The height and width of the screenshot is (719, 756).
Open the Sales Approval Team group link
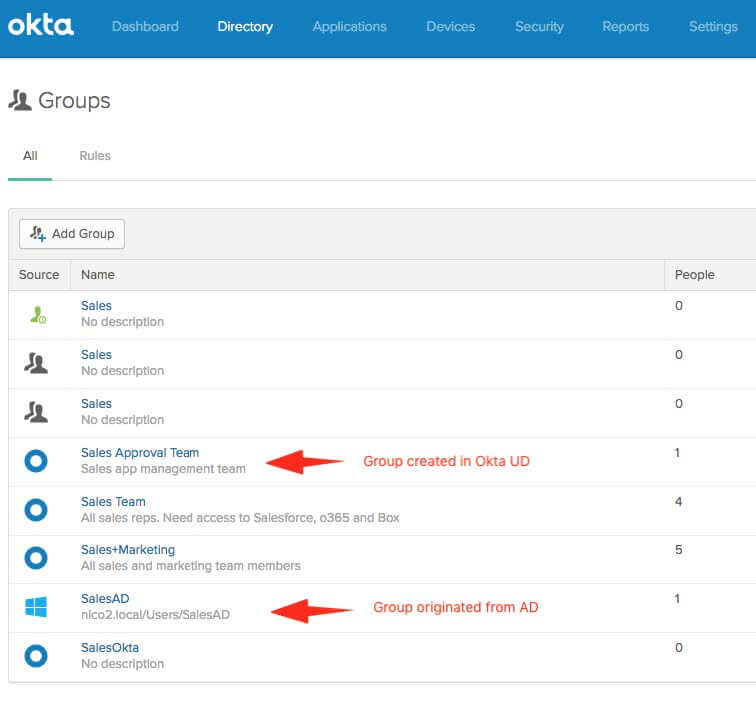140,453
